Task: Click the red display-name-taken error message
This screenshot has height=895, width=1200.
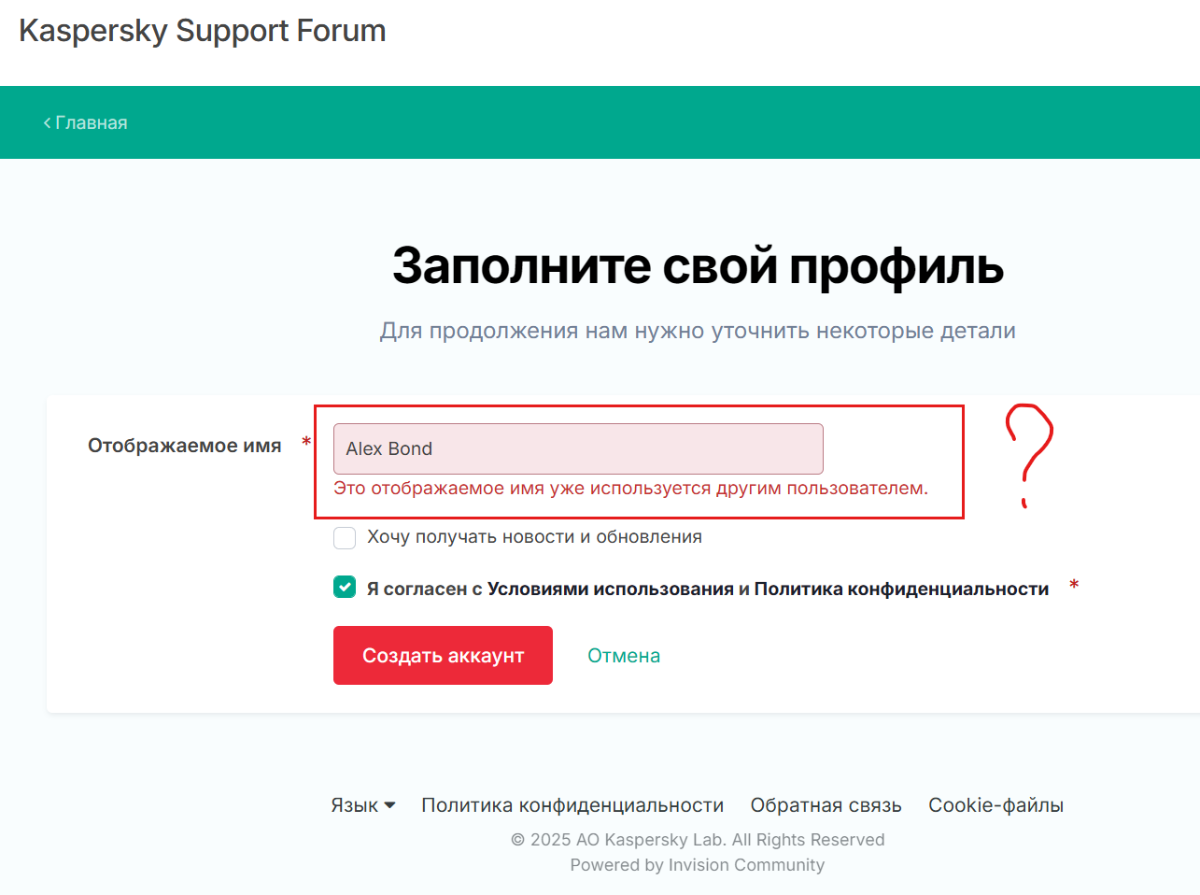Action: [631, 489]
